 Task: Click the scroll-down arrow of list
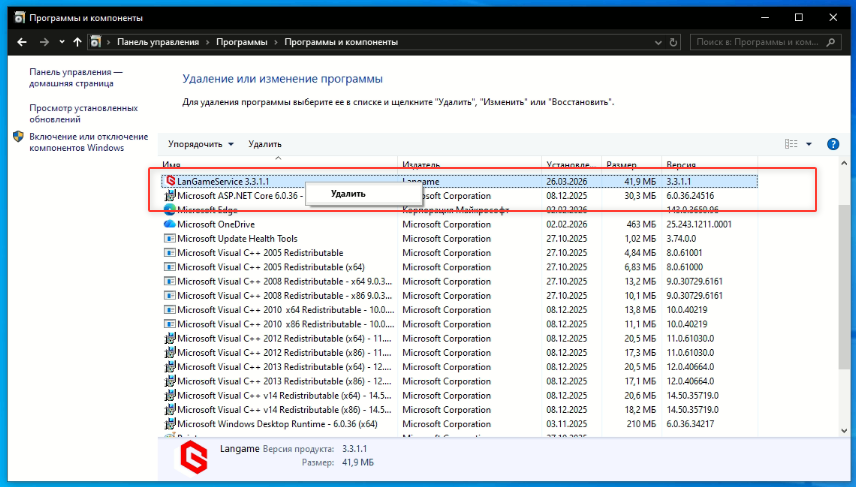(x=844, y=431)
